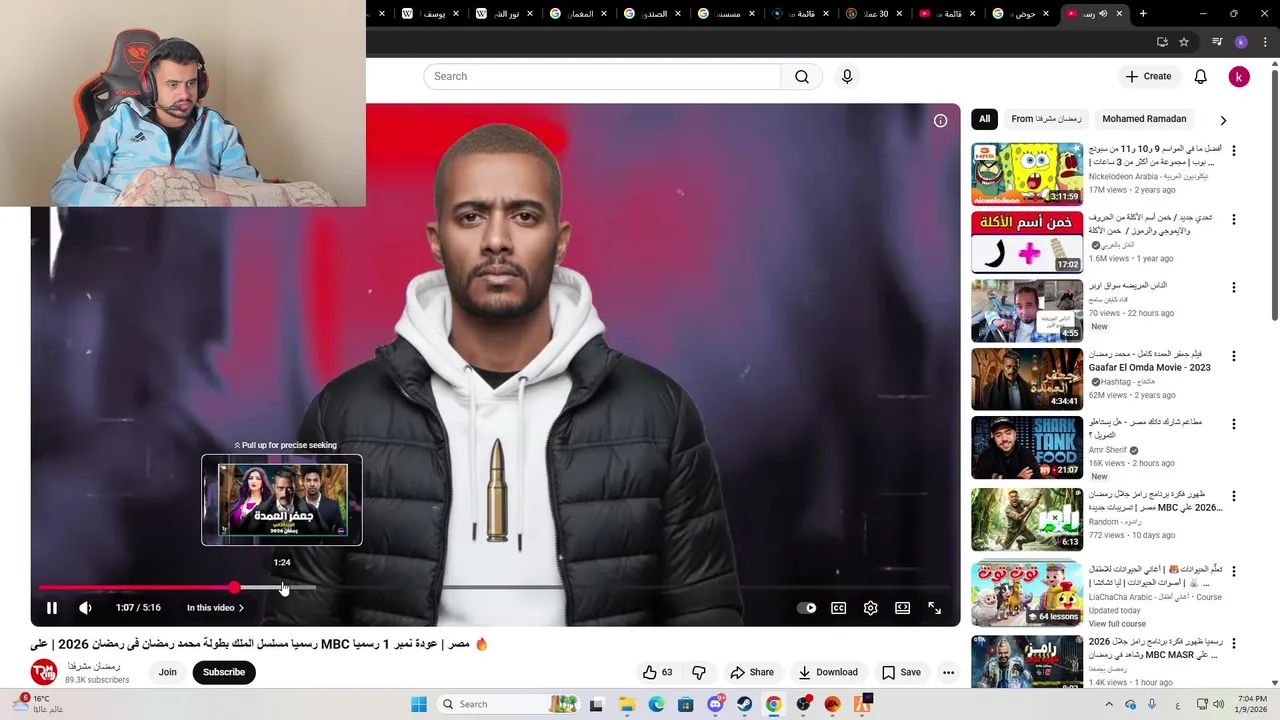Viewport: 1280px width, 720px height.
Task: Select the All filter chip
Action: click(984, 119)
